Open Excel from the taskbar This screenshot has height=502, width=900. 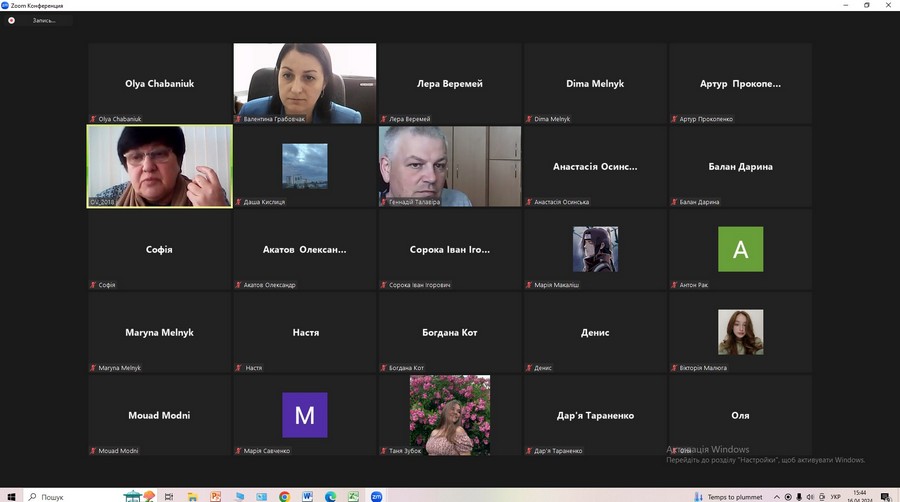[353, 496]
